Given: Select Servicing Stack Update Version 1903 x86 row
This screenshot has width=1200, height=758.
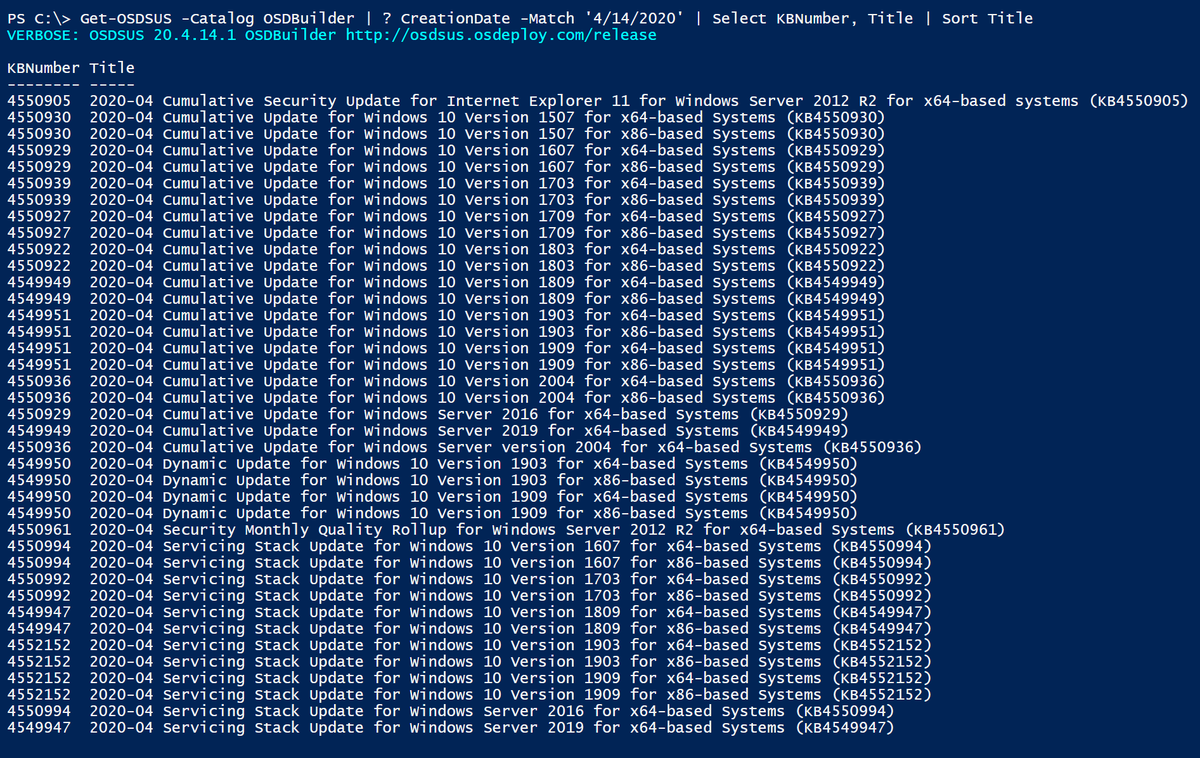Looking at the screenshot, I should point(469,662).
